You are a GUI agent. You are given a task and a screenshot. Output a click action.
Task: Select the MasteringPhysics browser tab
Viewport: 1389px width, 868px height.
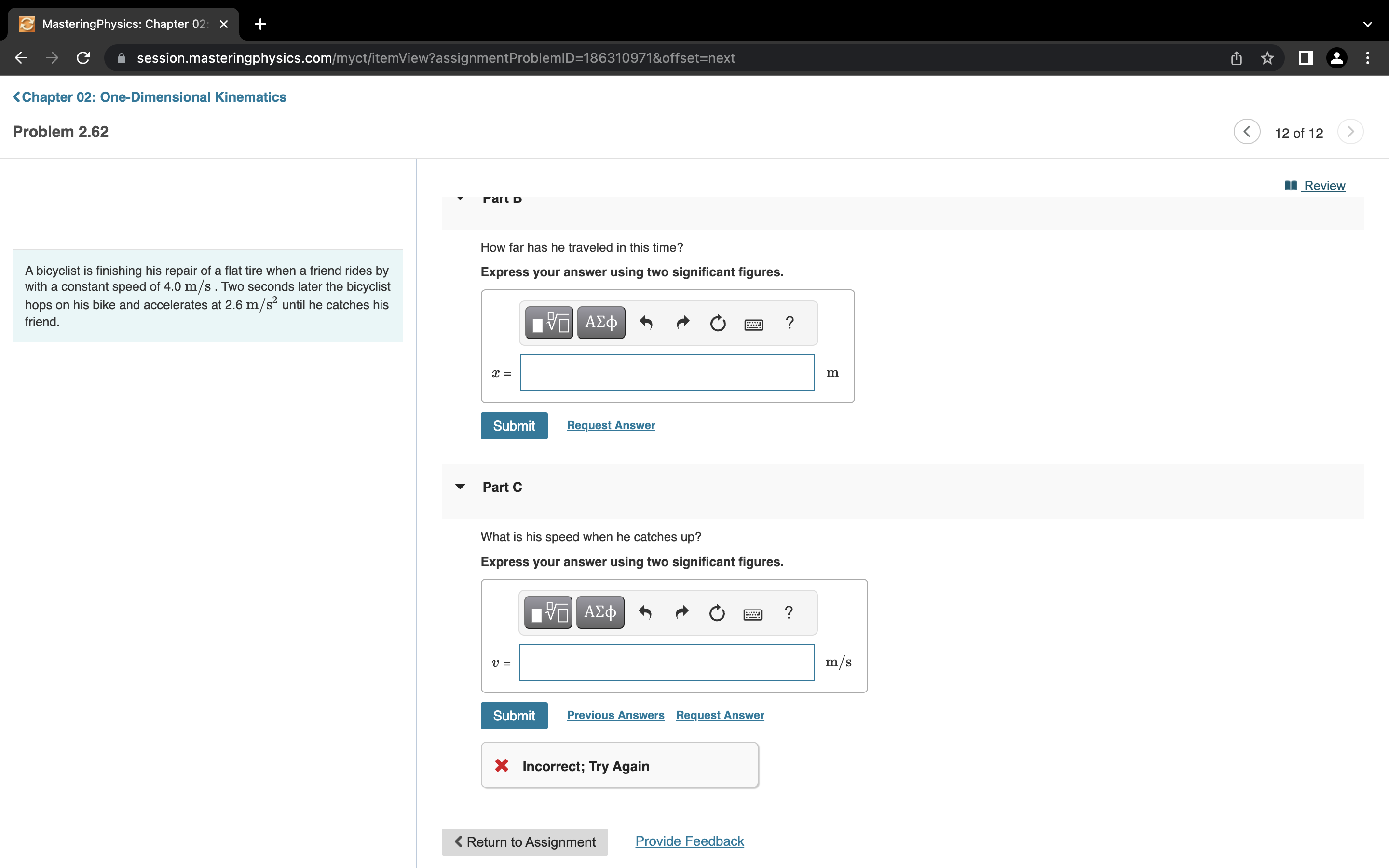123,24
